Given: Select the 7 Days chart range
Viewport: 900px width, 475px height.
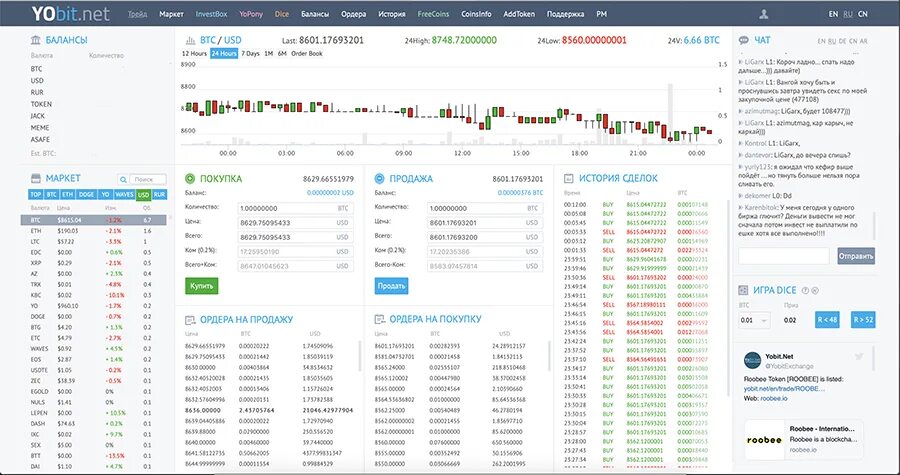Looking at the screenshot, I should coord(250,53).
